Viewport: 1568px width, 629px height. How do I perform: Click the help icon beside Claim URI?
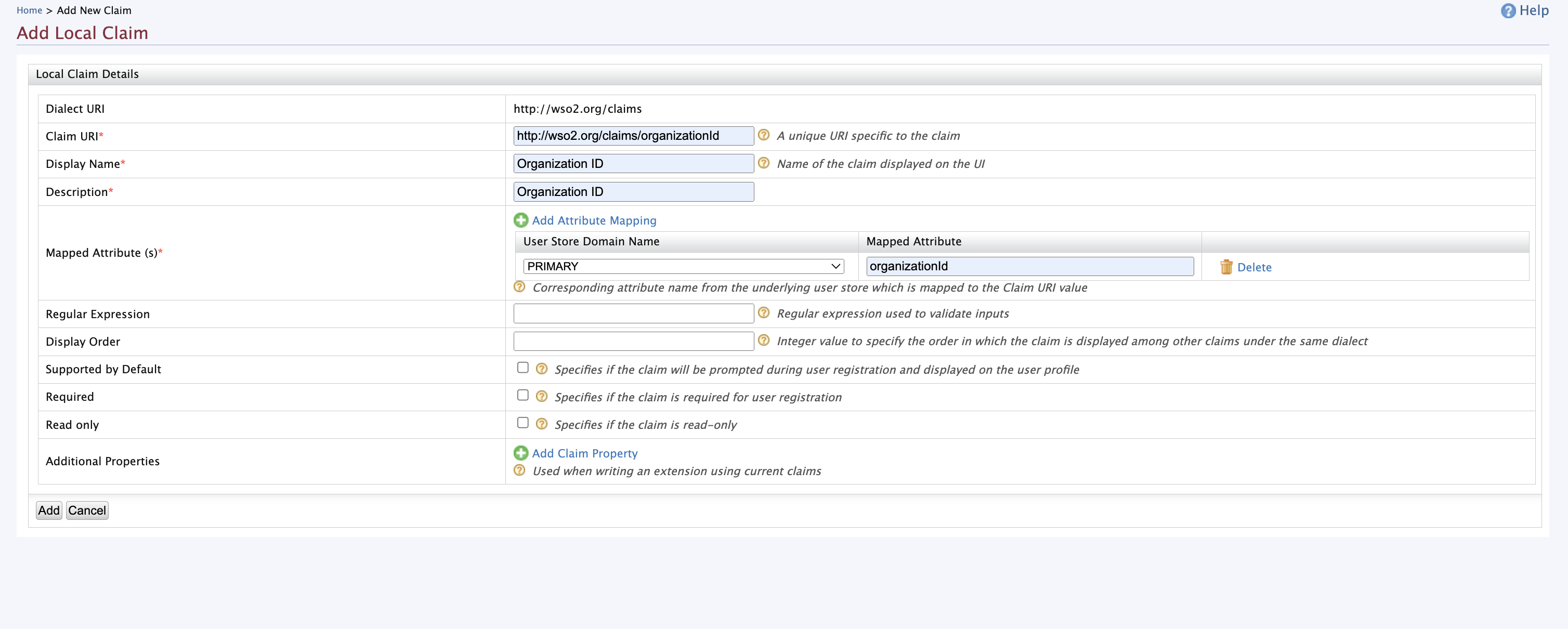click(763, 135)
